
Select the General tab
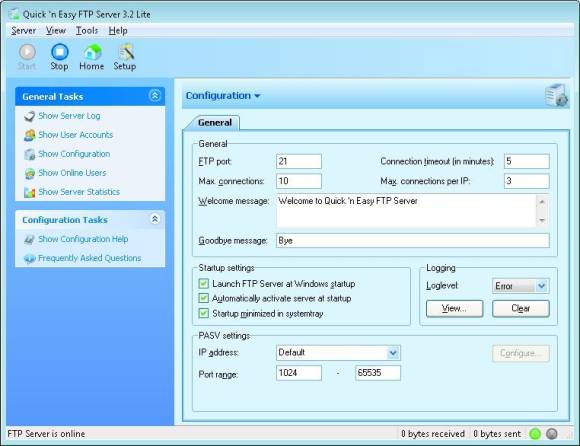[215, 123]
